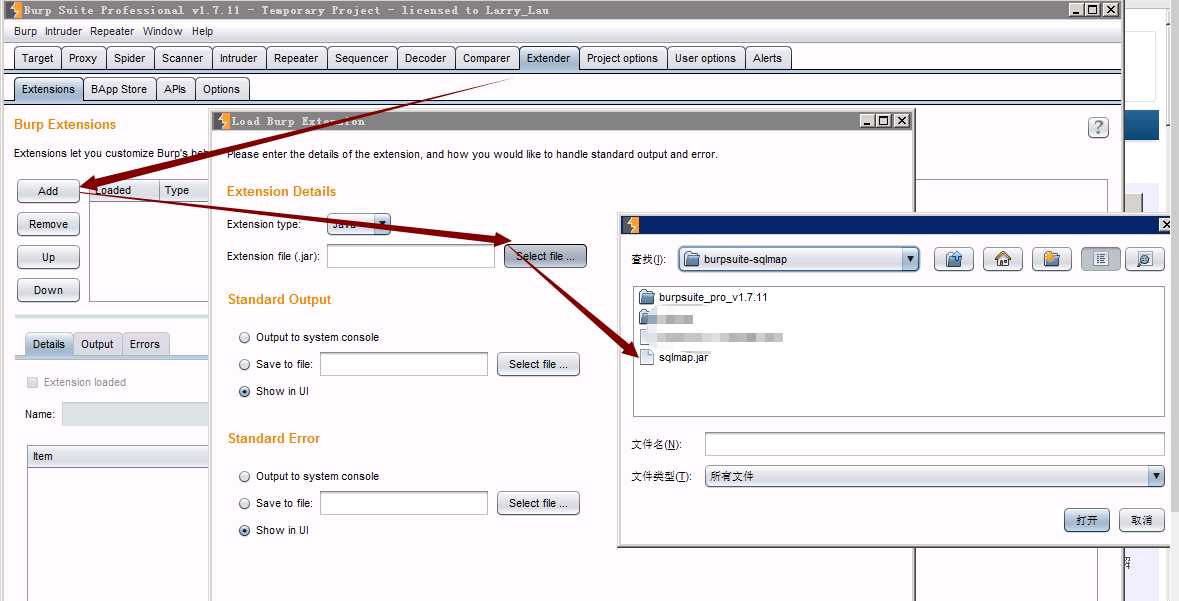
Task: Switch to the Alerts tab
Action: pyautogui.click(x=768, y=58)
